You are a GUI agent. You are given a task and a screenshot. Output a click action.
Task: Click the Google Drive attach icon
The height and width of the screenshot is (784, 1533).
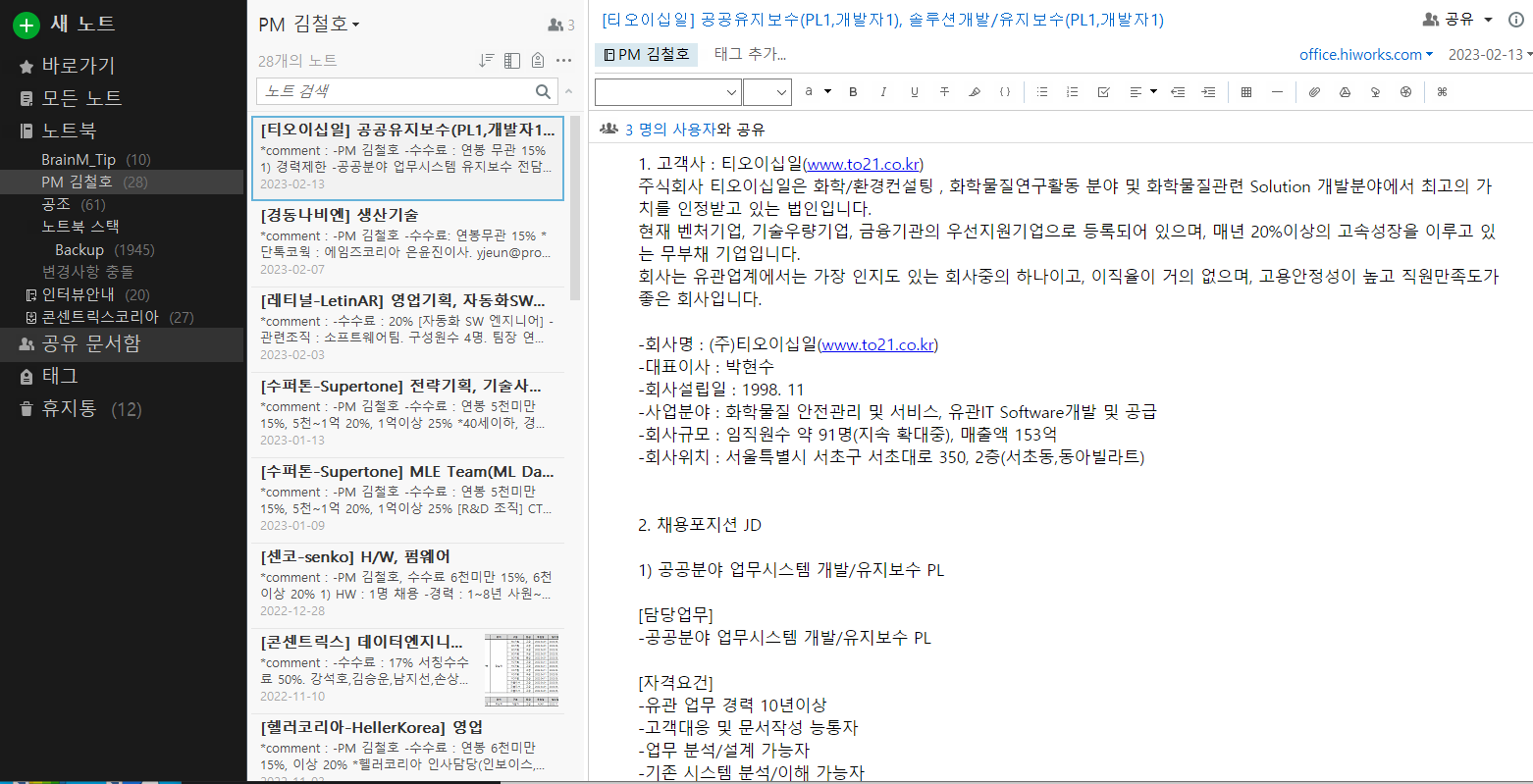(1345, 91)
